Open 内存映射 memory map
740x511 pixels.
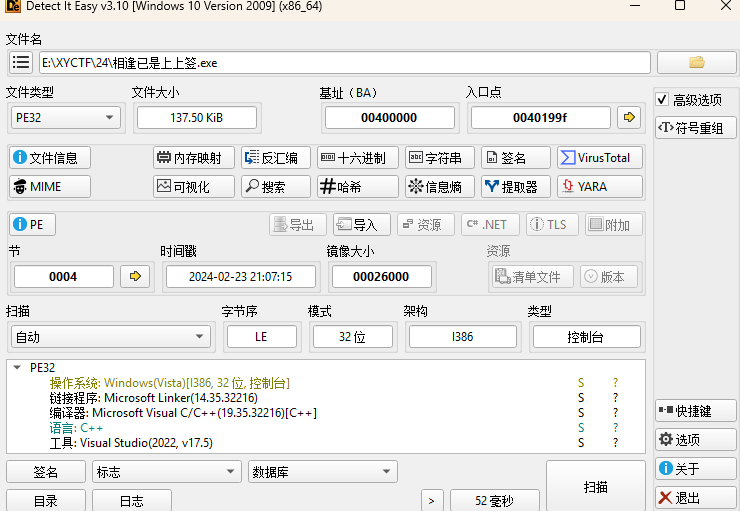(x=193, y=158)
